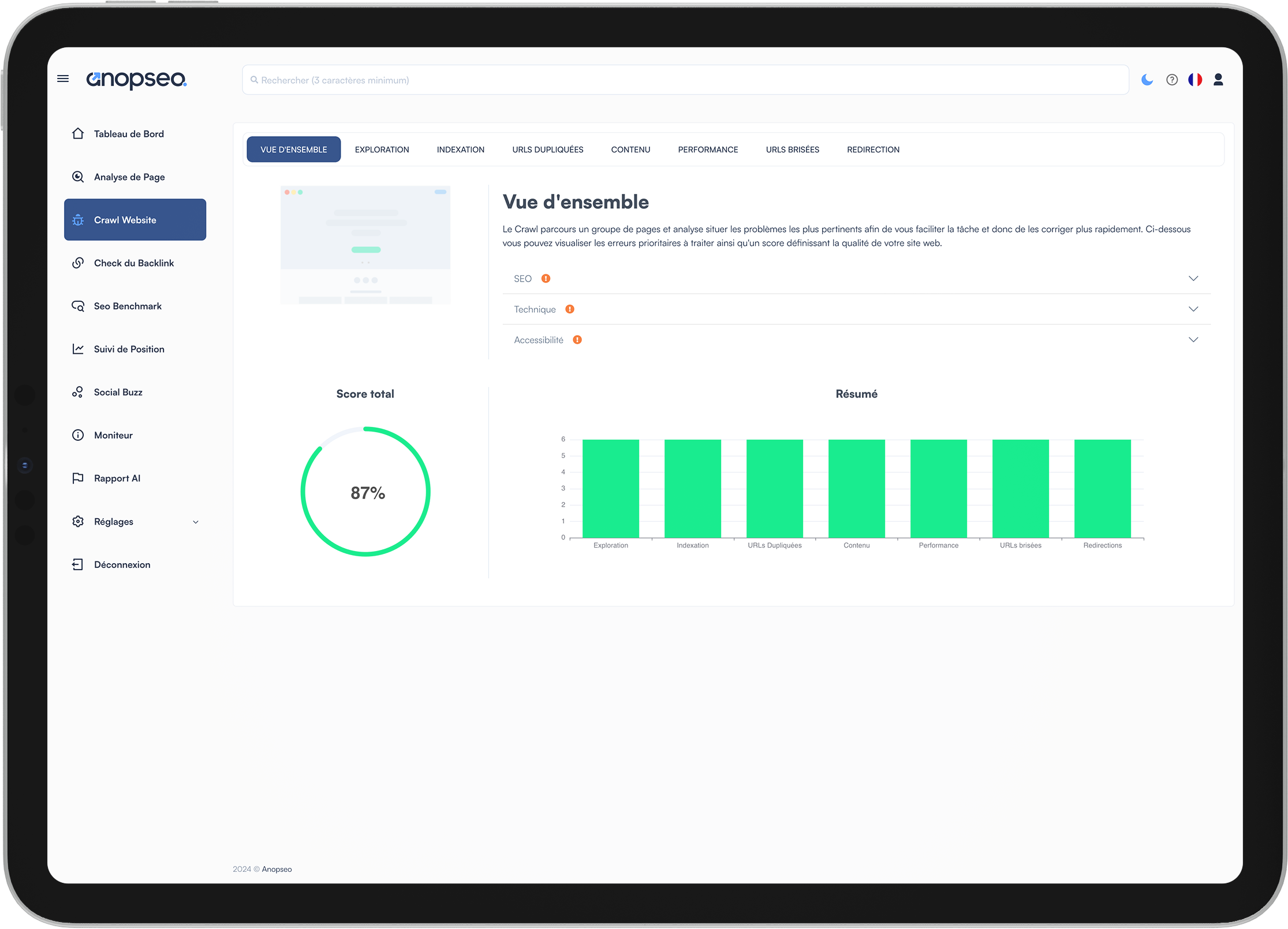The height and width of the screenshot is (929, 1288).
Task: Select URLs Brisées tab
Action: pos(792,149)
